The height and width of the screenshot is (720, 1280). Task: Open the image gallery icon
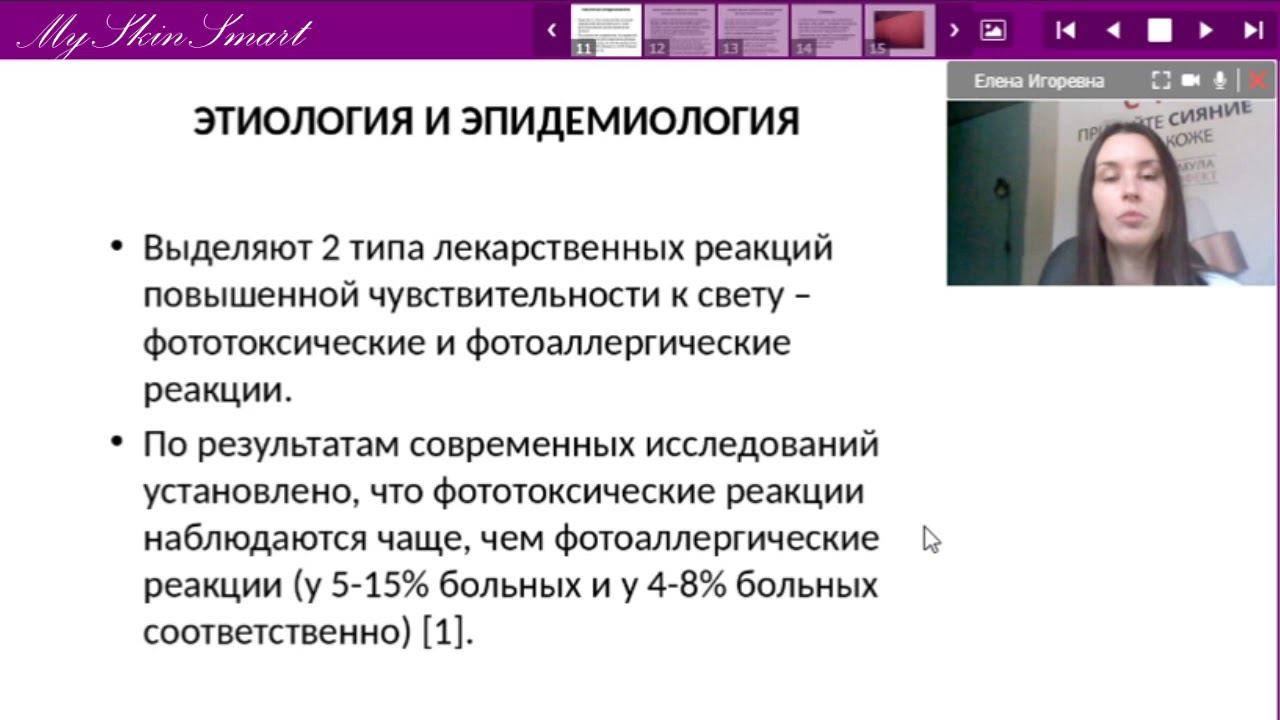(x=993, y=30)
